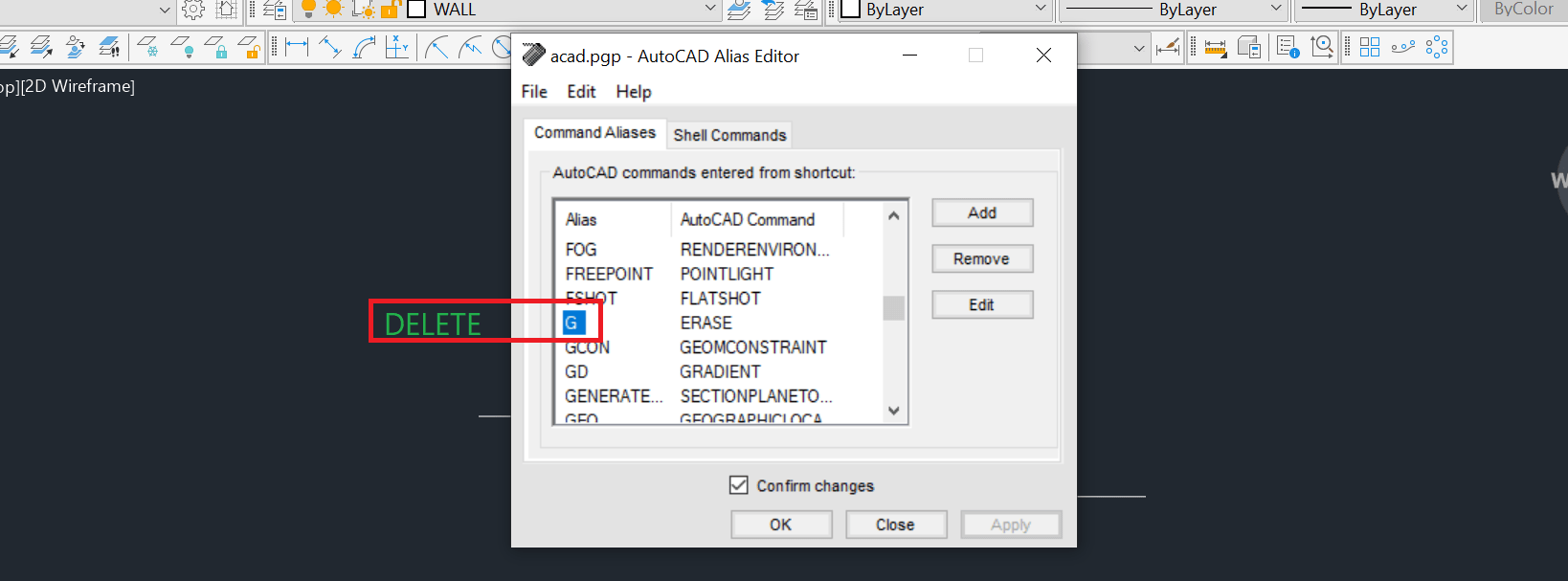1568x581 pixels.
Task: Select the Path Array tool
Action: pyautogui.click(x=1403, y=47)
